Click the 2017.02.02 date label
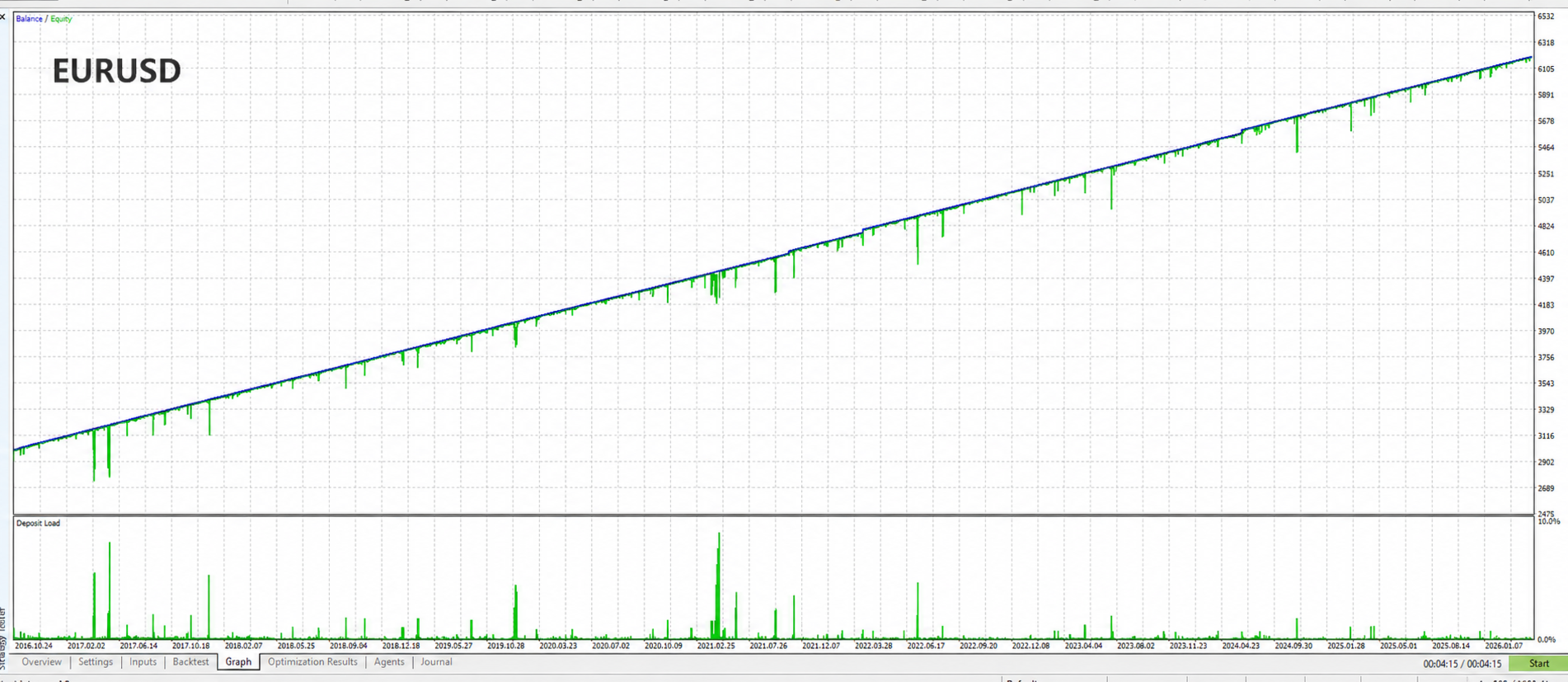The image size is (1568, 682). tap(86, 647)
